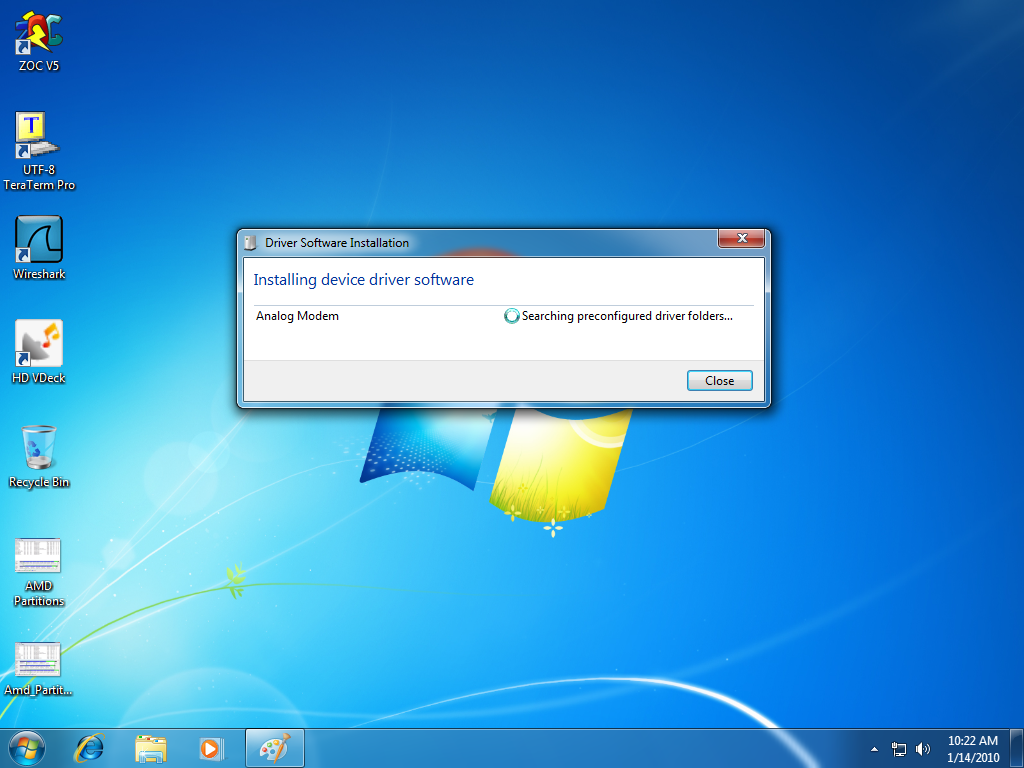Click the Driver Software Installation title bar icon
This screenshot has width=1024, height=768.
coord(251,243)
